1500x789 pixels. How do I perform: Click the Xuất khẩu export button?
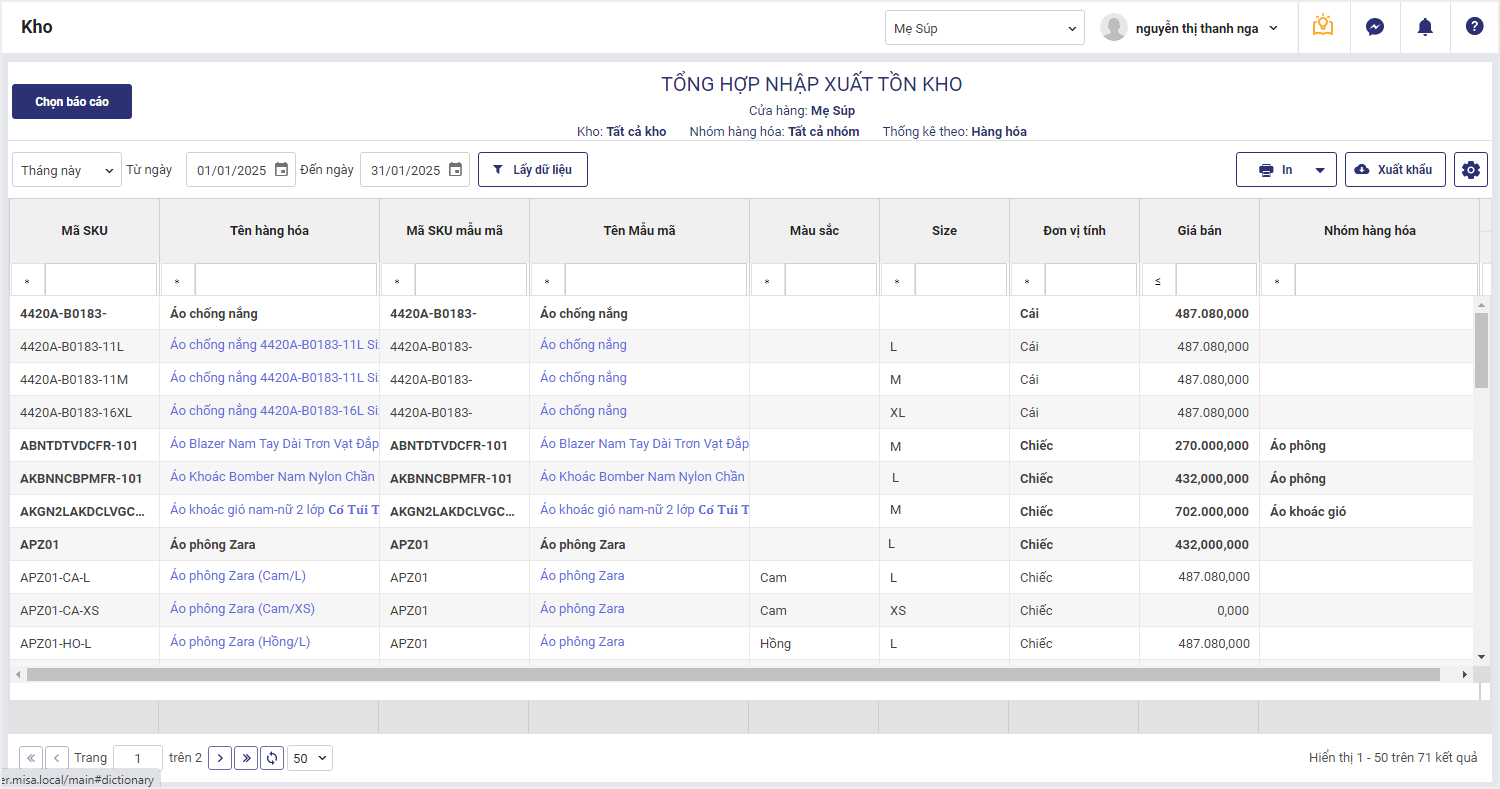pyautogui.click(x=1395, y=170)
